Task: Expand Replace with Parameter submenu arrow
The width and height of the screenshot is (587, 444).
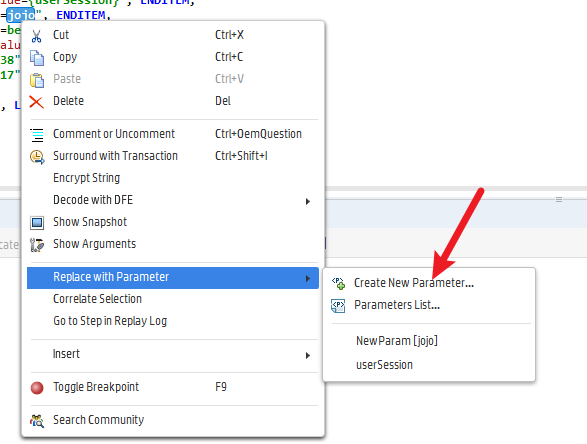Action: pos(308,279)
